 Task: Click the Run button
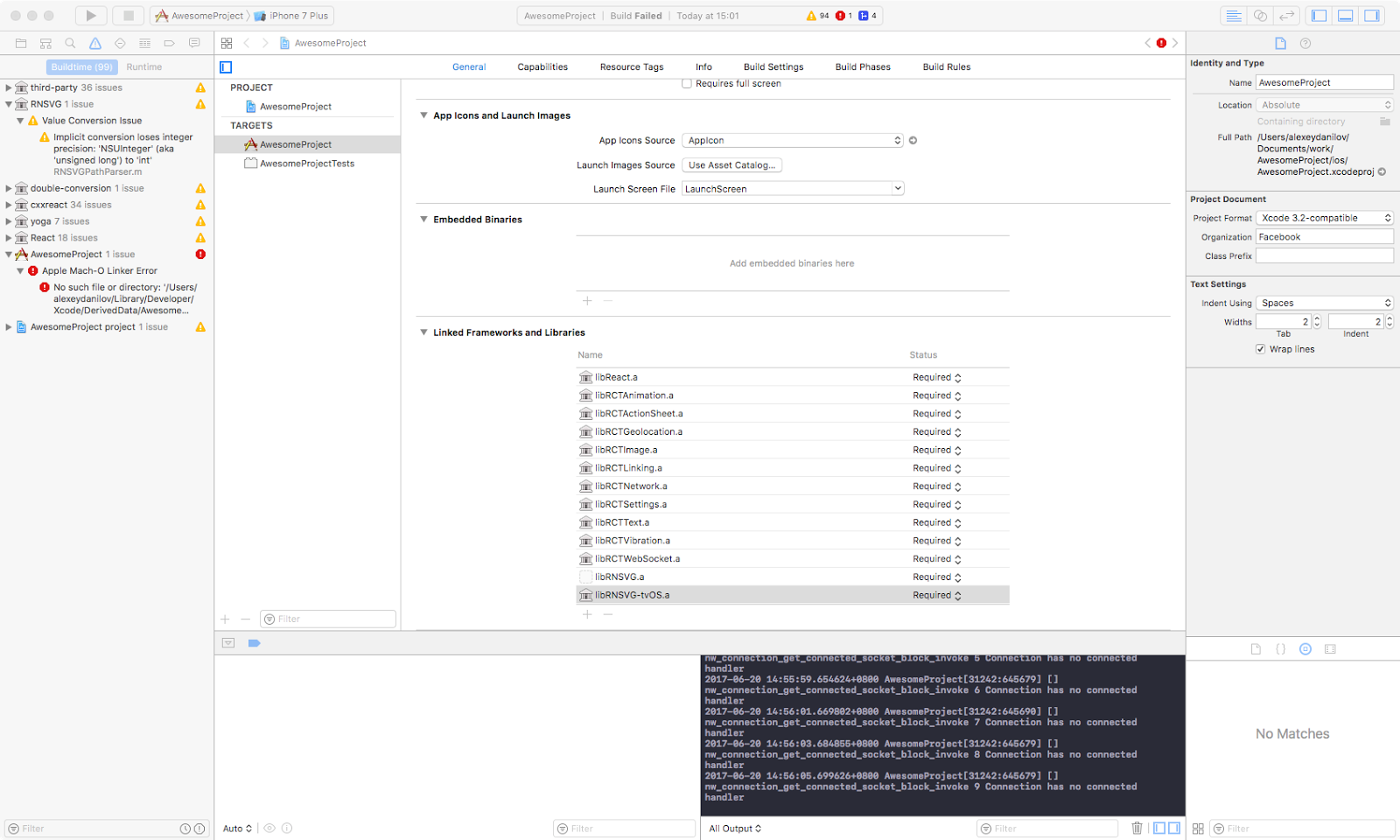coord(90,15)
